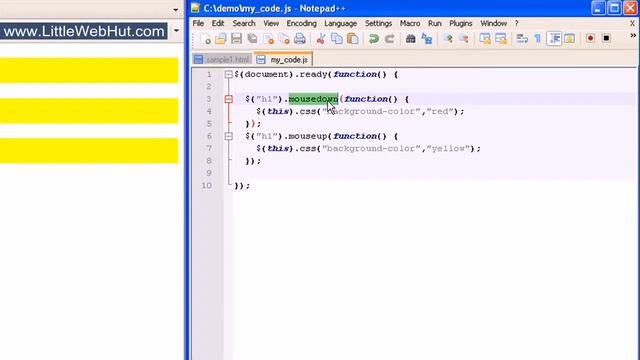
Task: Start macro recording red dot
Action: [x=590, y=38]
